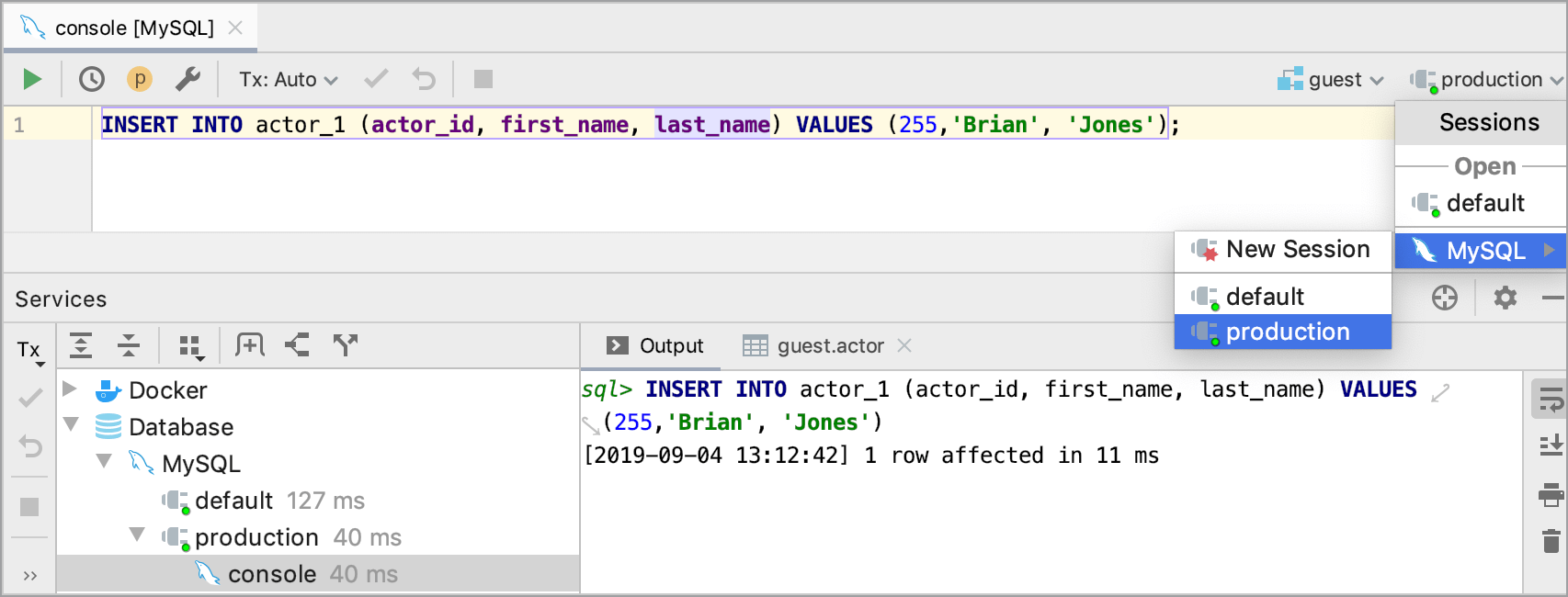Open Services panel gear settings
The image size is (1568, 597).
[1506, 298]
